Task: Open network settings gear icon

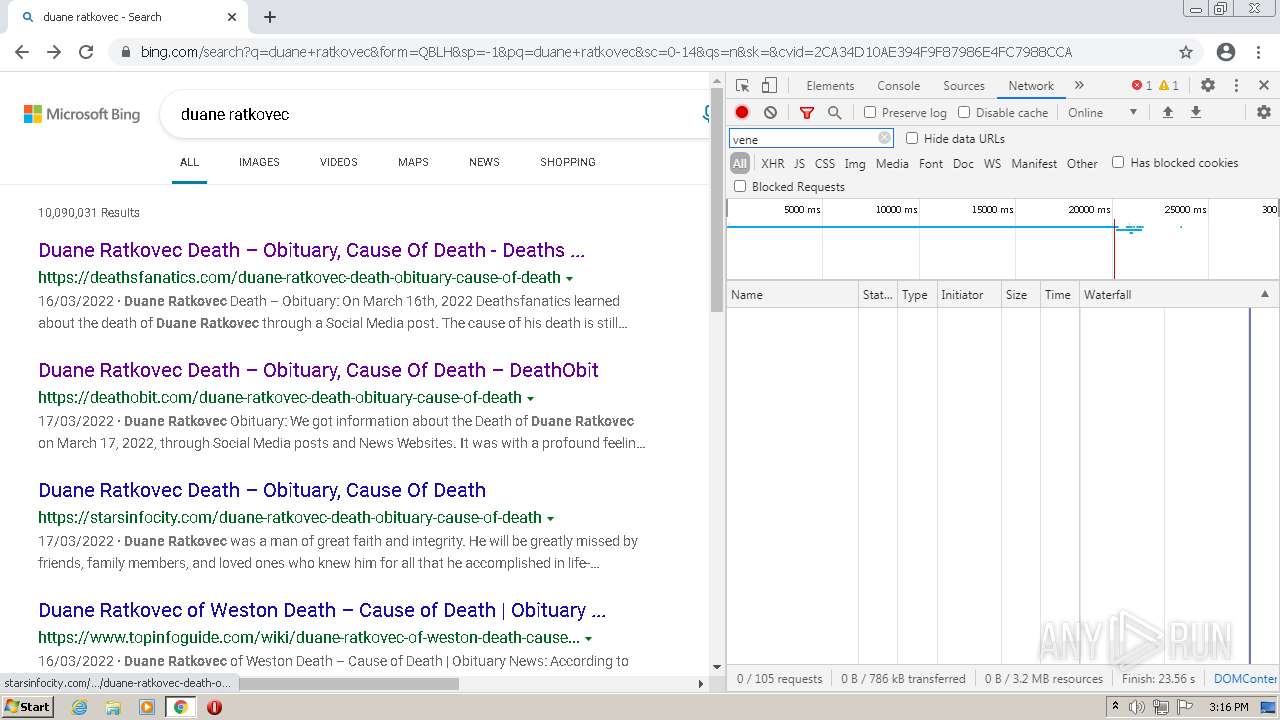Action: pyautogui.click(x=1264, y=112)
